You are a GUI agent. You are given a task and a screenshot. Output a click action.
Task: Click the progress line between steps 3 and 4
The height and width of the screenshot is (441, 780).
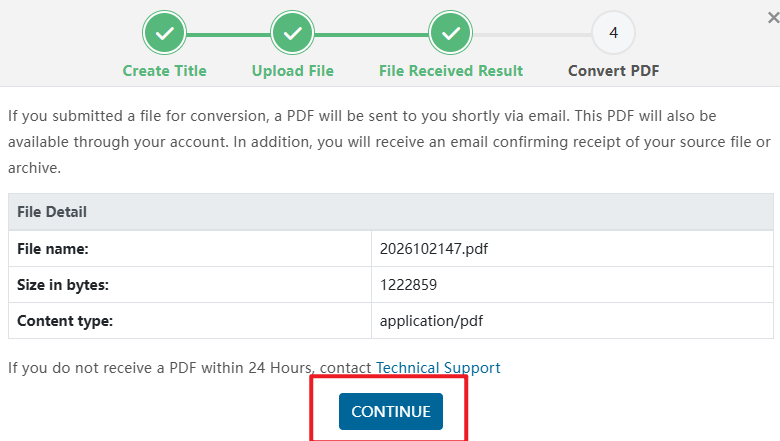point(532,35)
